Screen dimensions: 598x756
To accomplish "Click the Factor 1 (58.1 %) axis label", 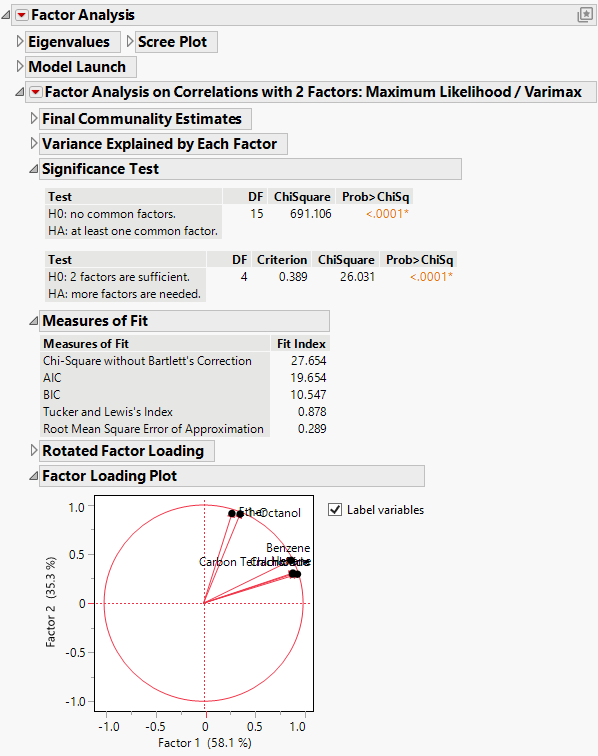I will tap(204, 743).
